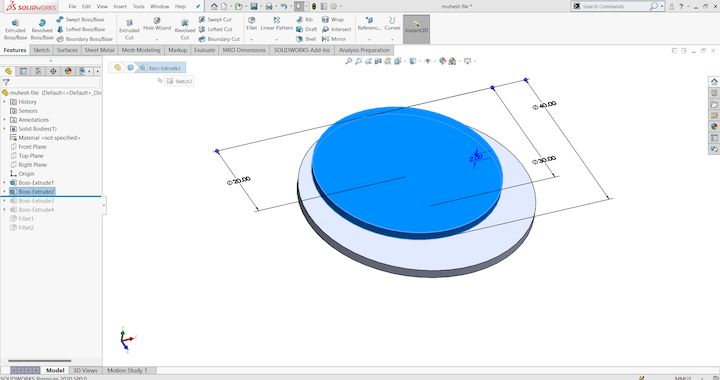Select the Revolved Boss/Base tool
This screenshot has width=720, height=380.
pyautogui.click(x=42, y=29)
